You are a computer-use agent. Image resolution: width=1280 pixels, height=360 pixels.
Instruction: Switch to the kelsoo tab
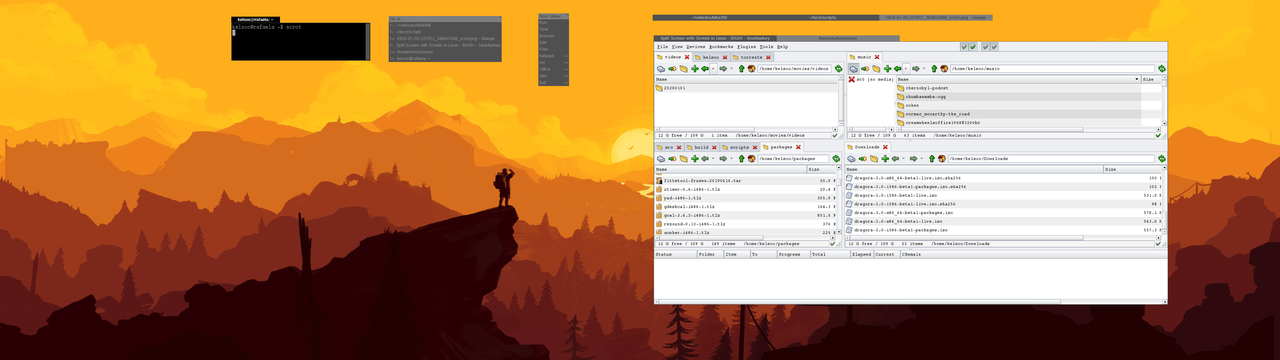711,57
